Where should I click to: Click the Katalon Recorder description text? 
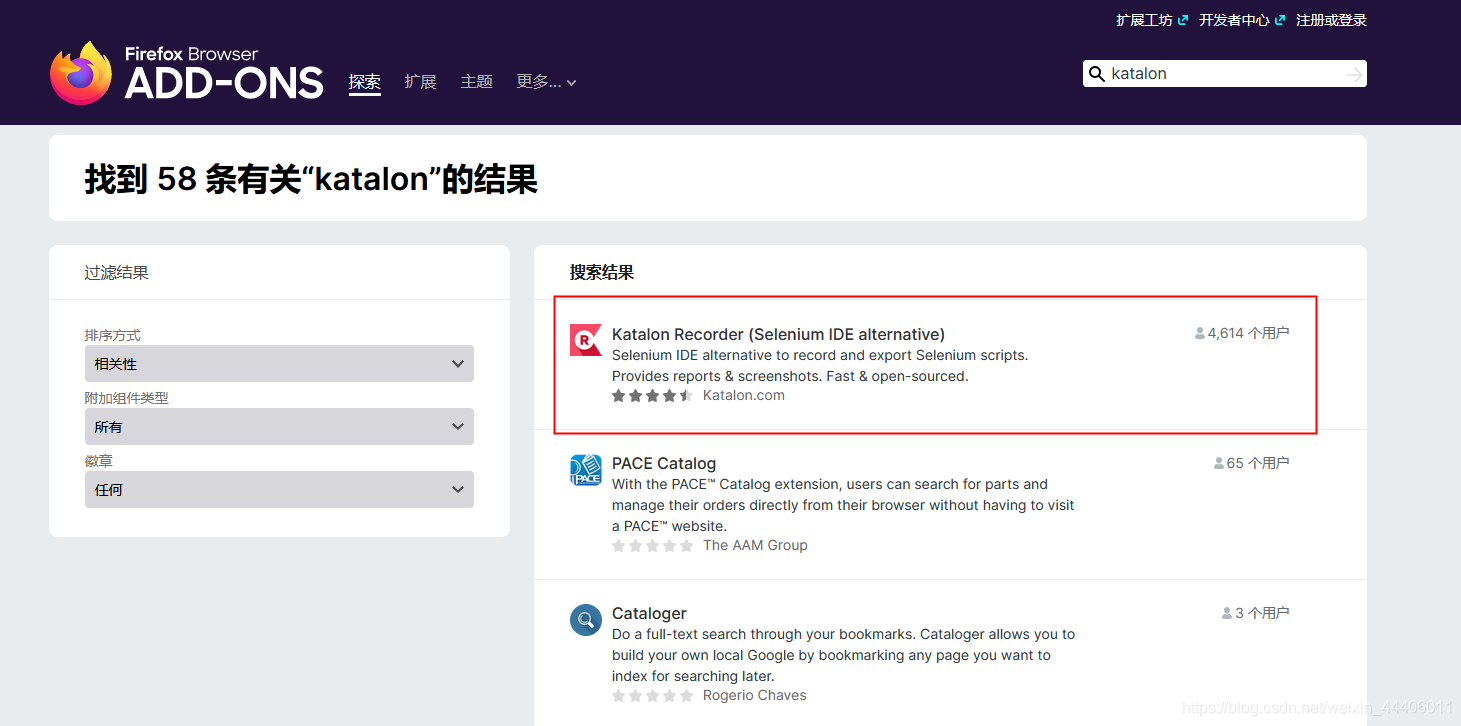[820, 366]
